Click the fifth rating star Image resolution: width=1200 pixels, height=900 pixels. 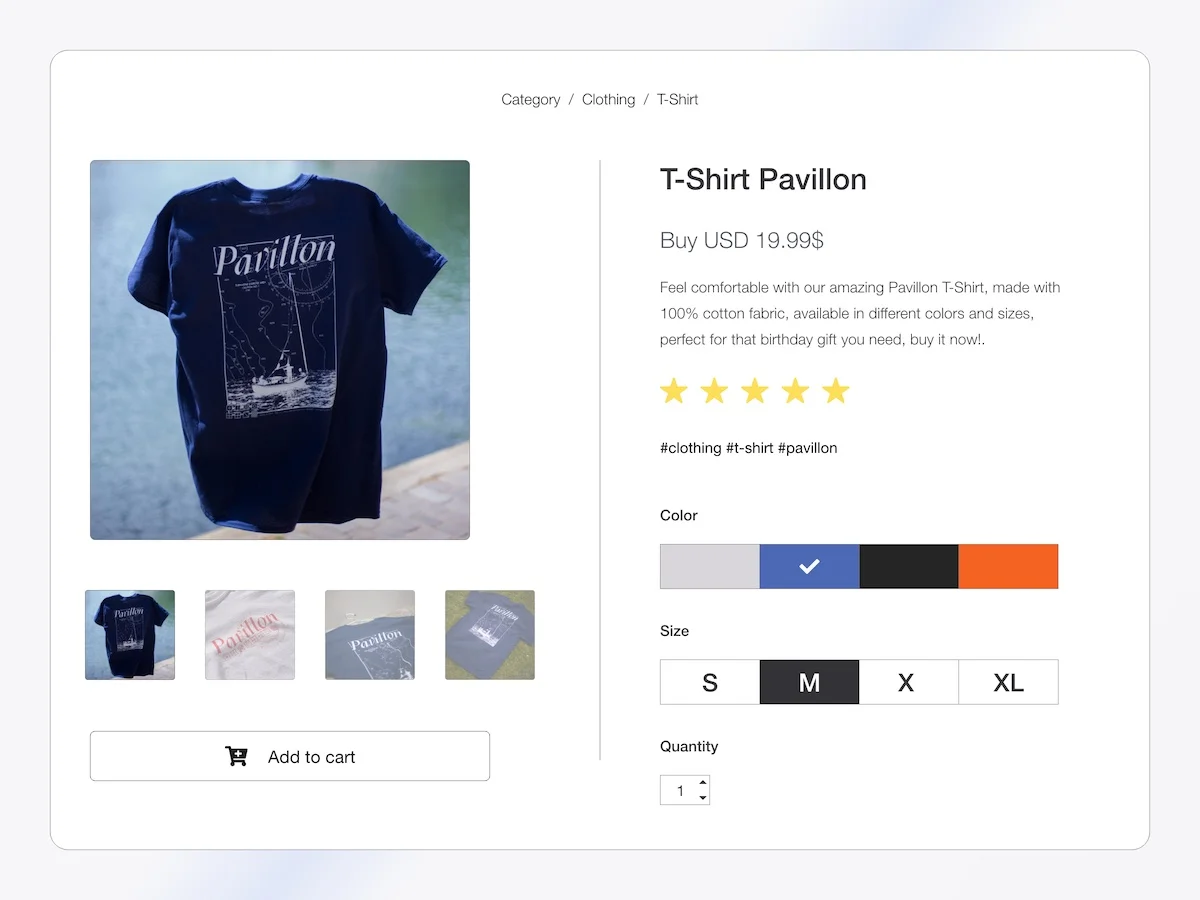coord(835,391)
